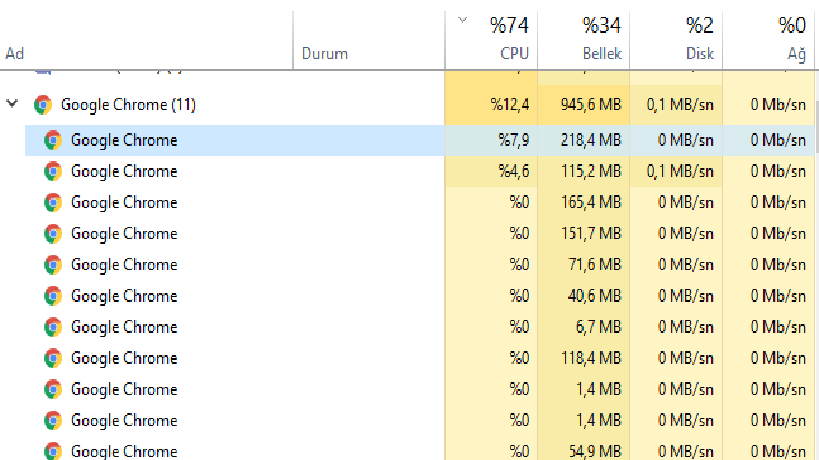Click the Chrome icon of Google Chrome (11)

[x=43, y=105]
